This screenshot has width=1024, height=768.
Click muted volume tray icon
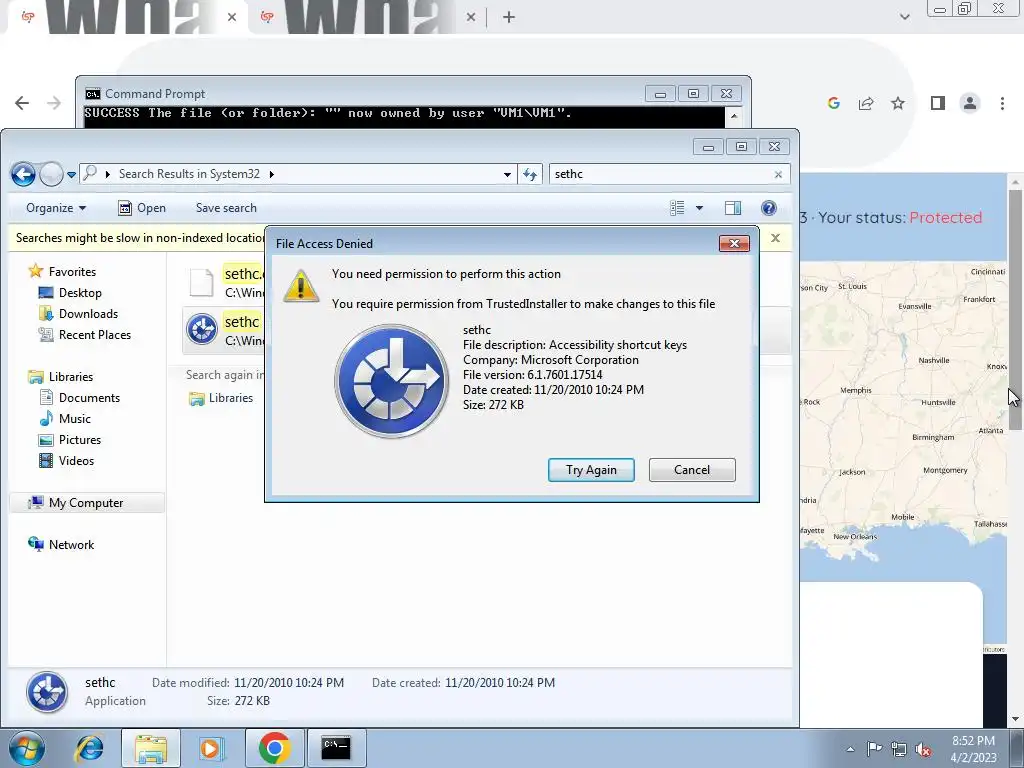pyautogui.click(x=923, y=749)
